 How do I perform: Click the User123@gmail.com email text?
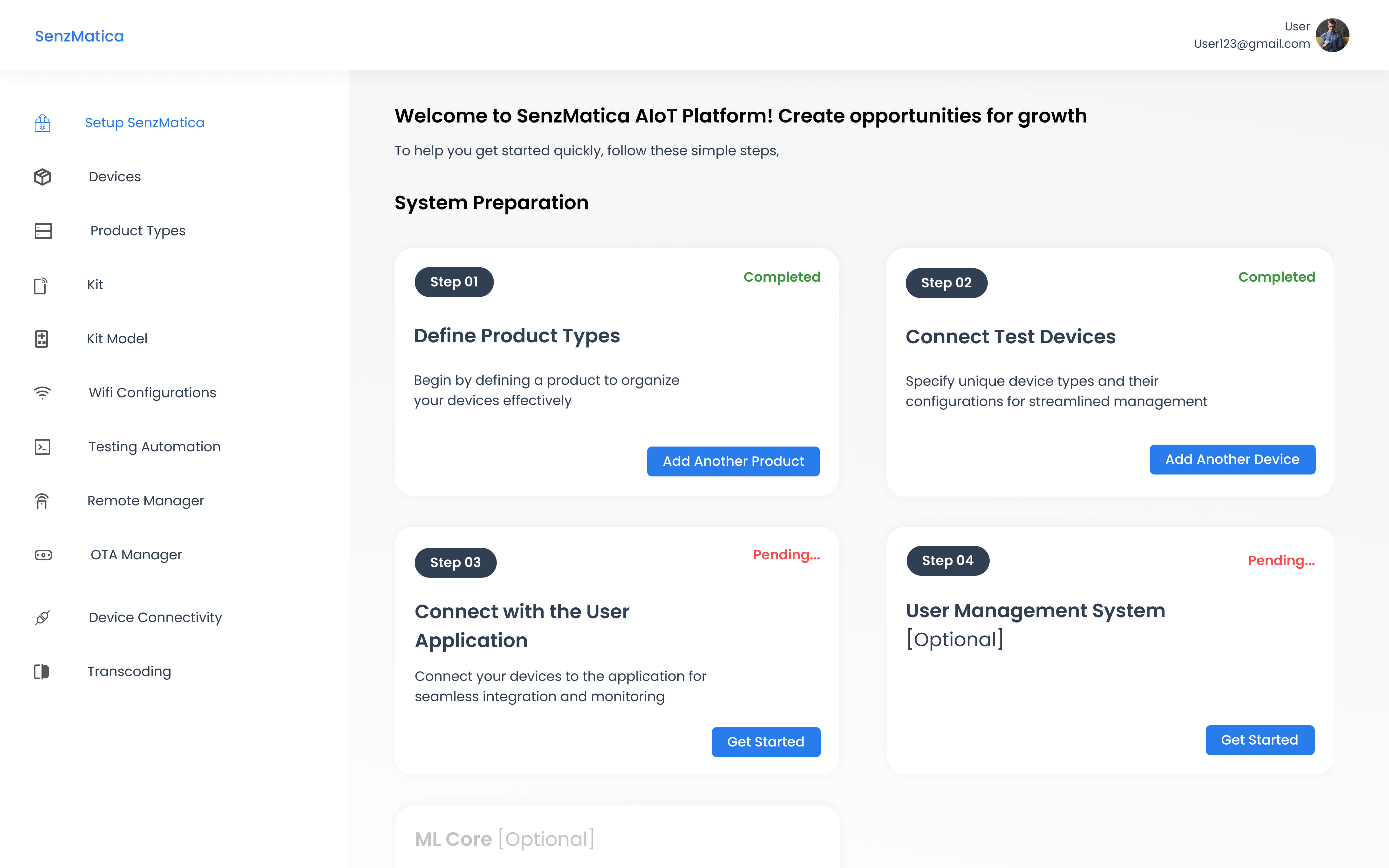click(1252, 44)
